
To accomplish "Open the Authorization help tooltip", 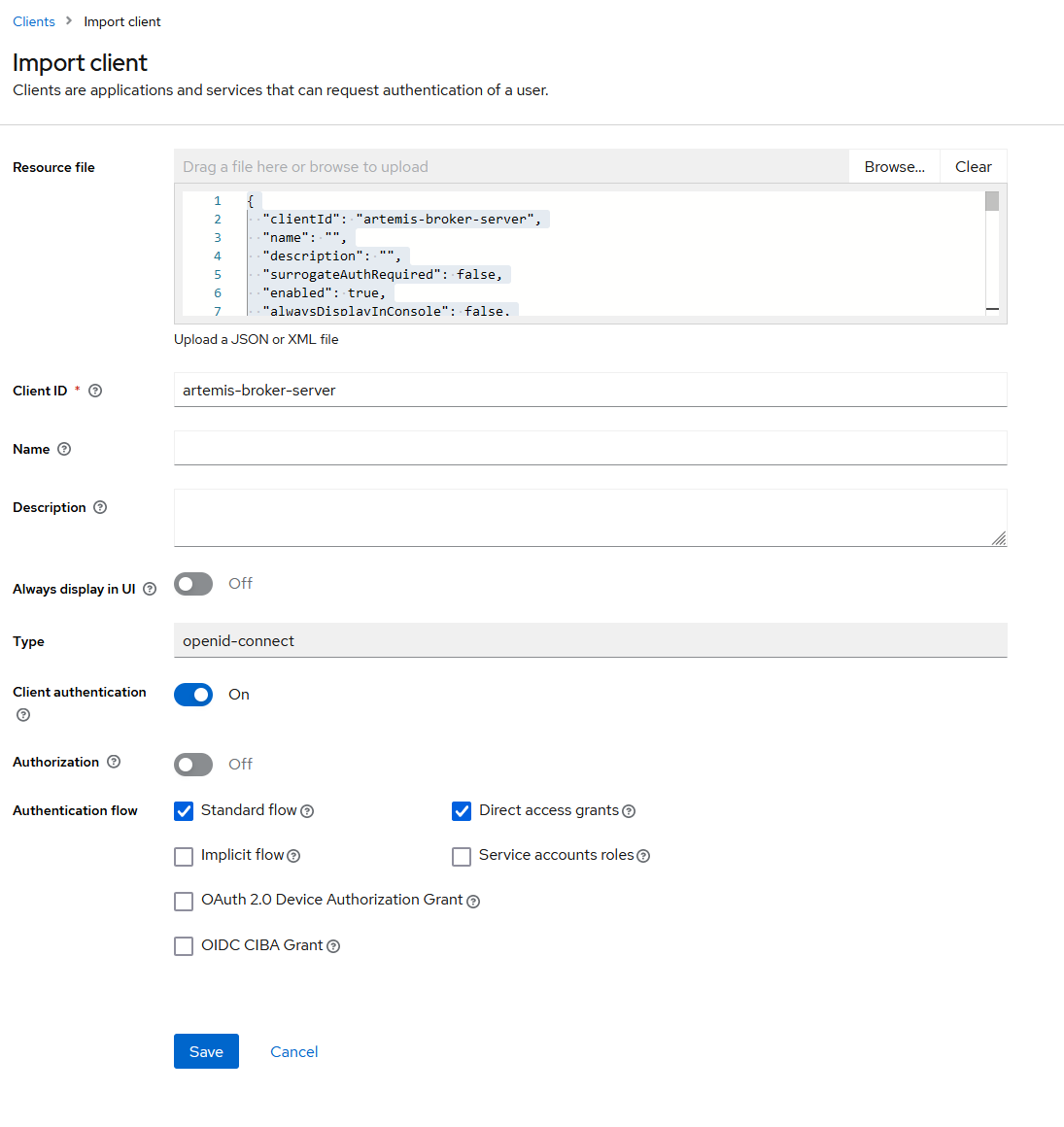I will 114,762.
